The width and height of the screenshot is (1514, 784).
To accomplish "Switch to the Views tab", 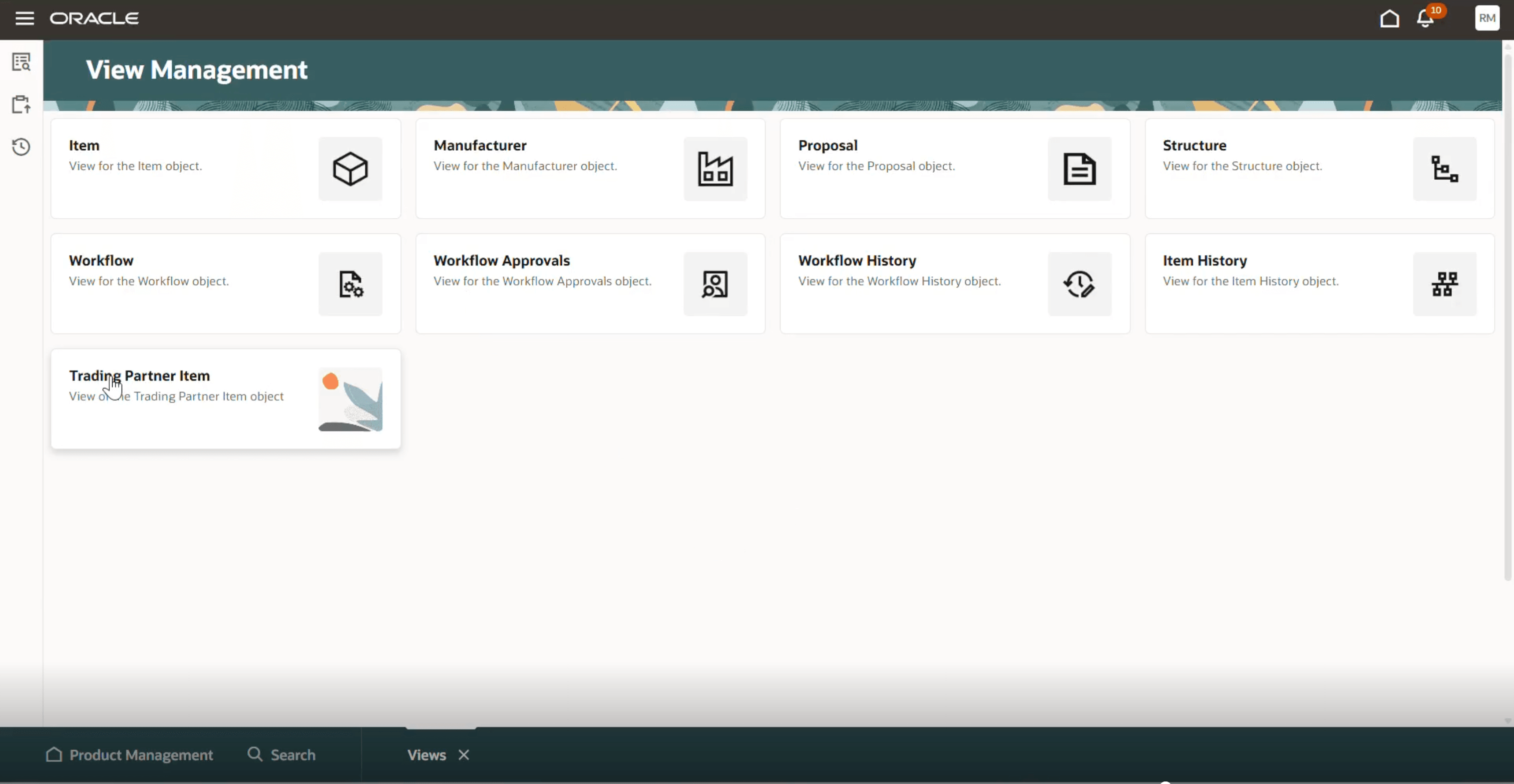I will click(x=426, y=754).
